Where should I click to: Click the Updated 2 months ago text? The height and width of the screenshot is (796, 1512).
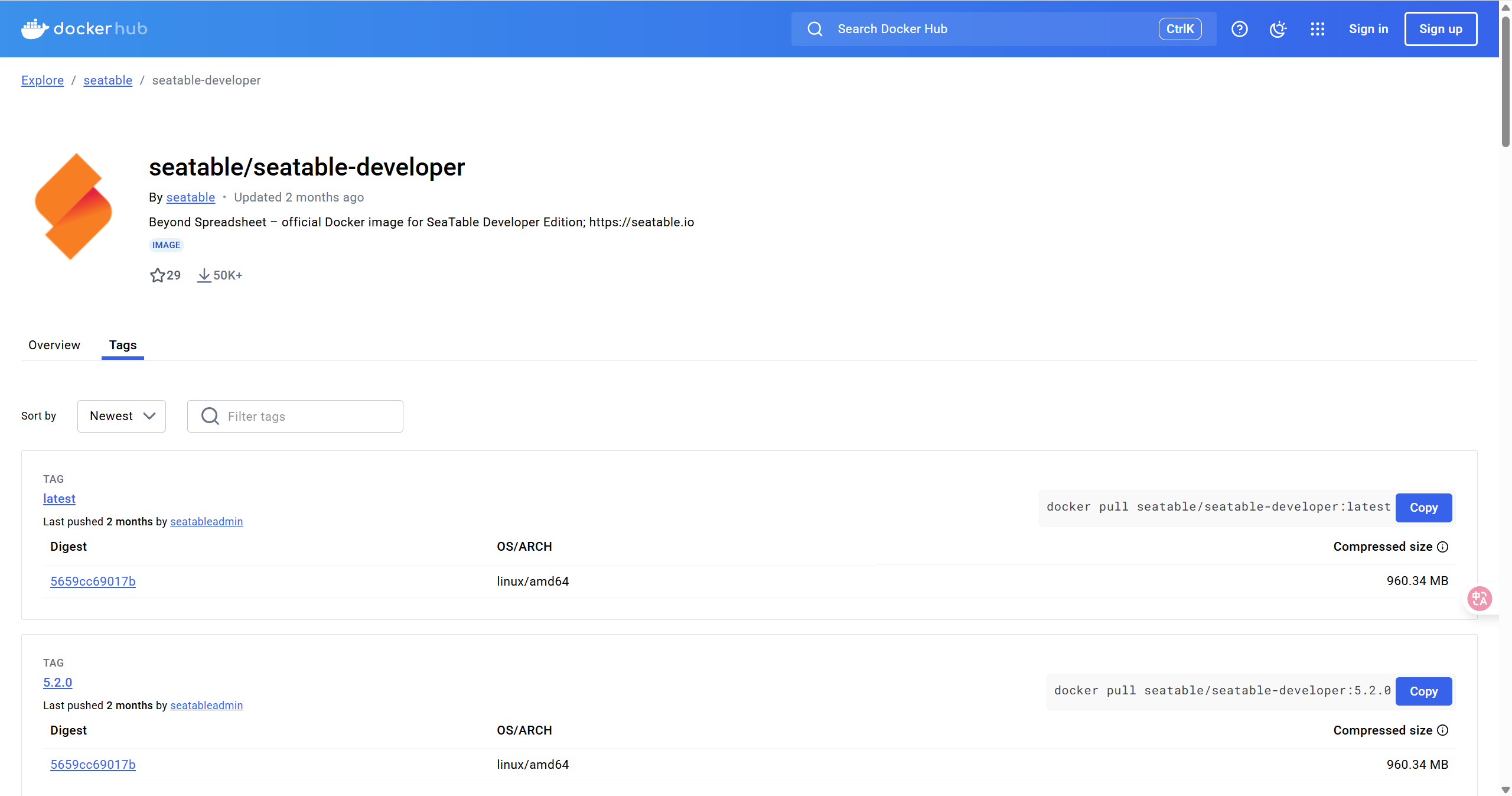(x=299, y=197)
